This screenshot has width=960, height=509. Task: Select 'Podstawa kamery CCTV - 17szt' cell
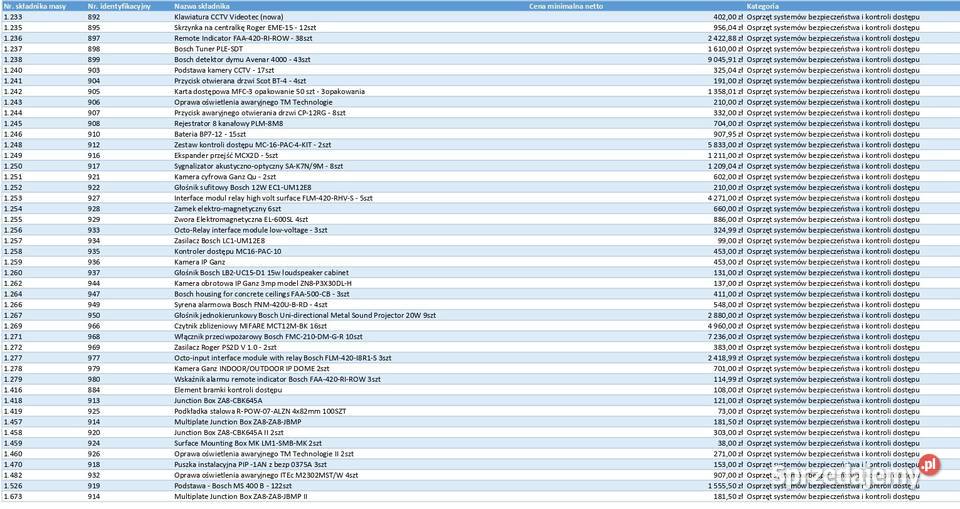tap(224, 70)
